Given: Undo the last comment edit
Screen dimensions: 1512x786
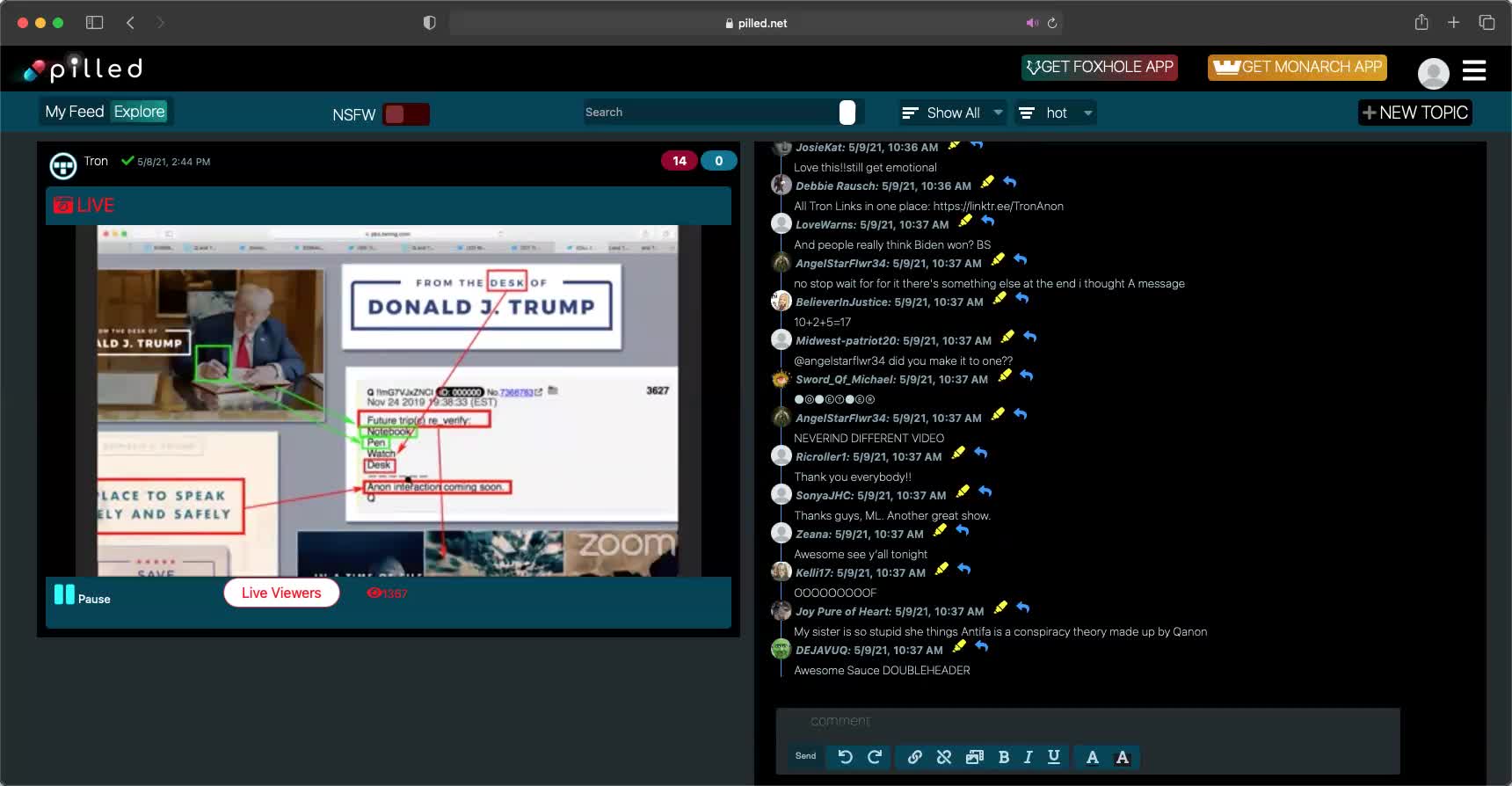Looking at the screenshot, I should pyautogui.click(x=845, y=757).
